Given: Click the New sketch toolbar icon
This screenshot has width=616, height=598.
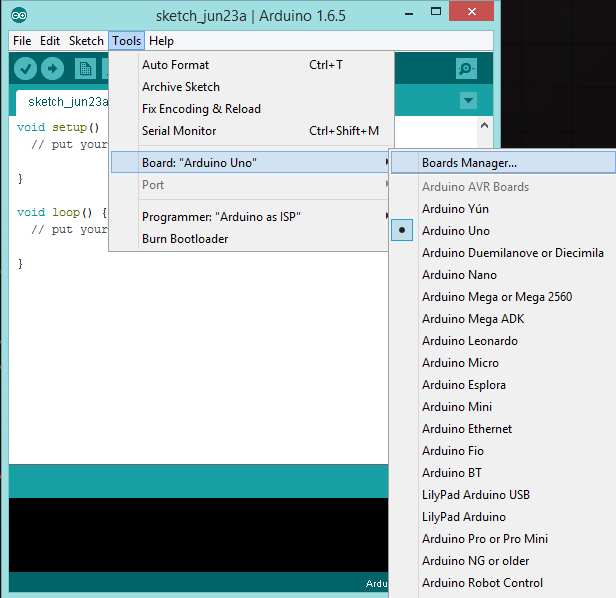Looking at the screenshot, I should [x=85, y=69].
